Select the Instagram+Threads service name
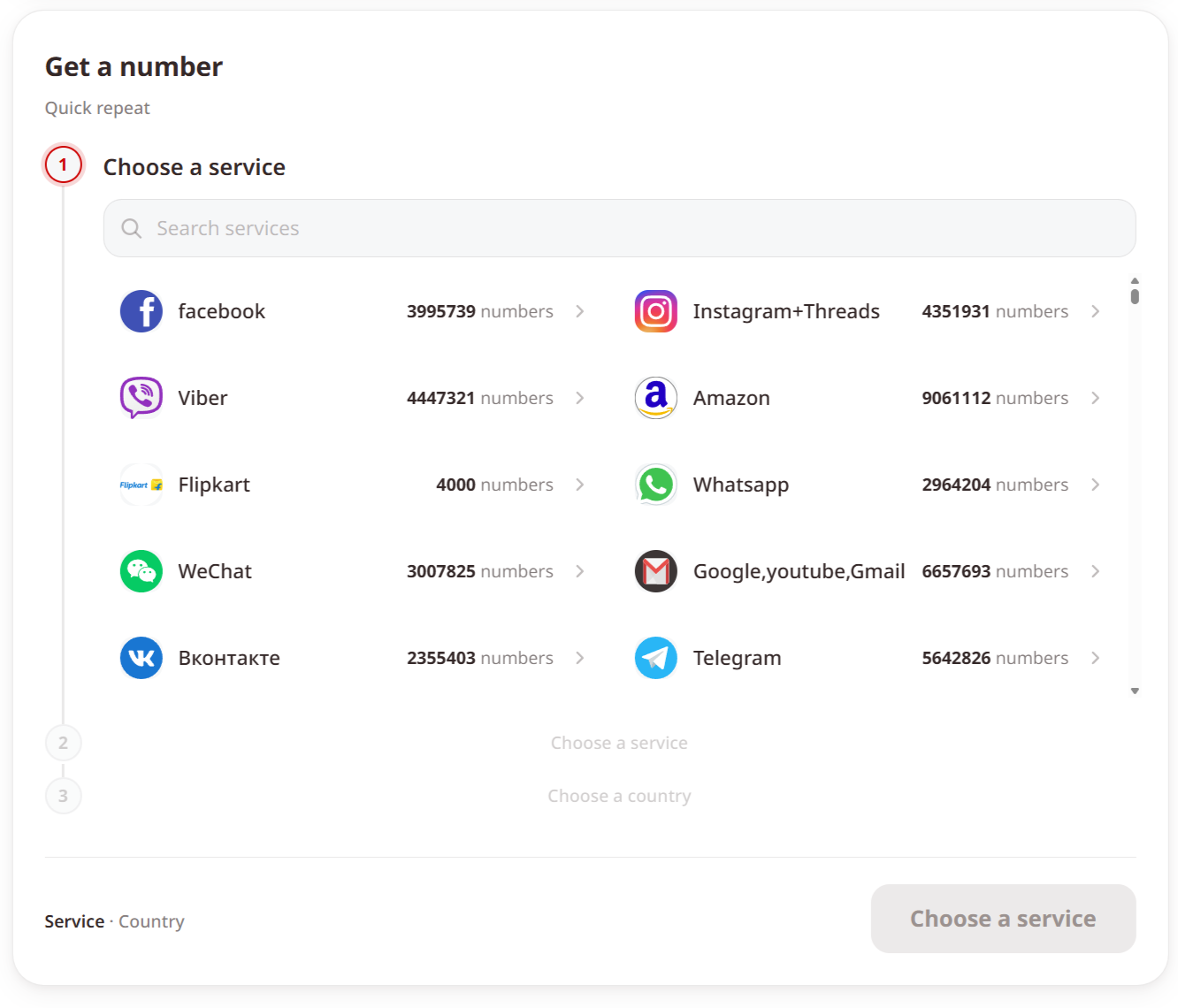1178x1008 pixels. point(786,311)
